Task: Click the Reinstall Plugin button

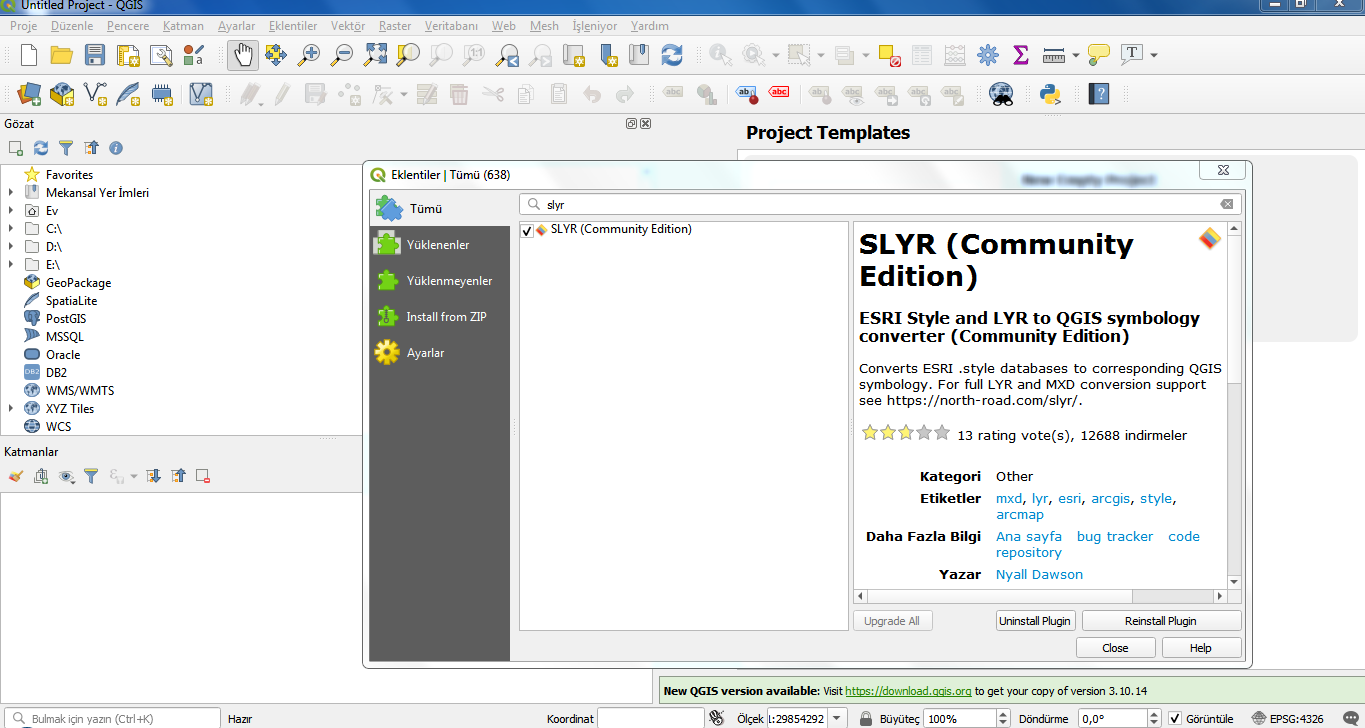Action: point(1161,621)
